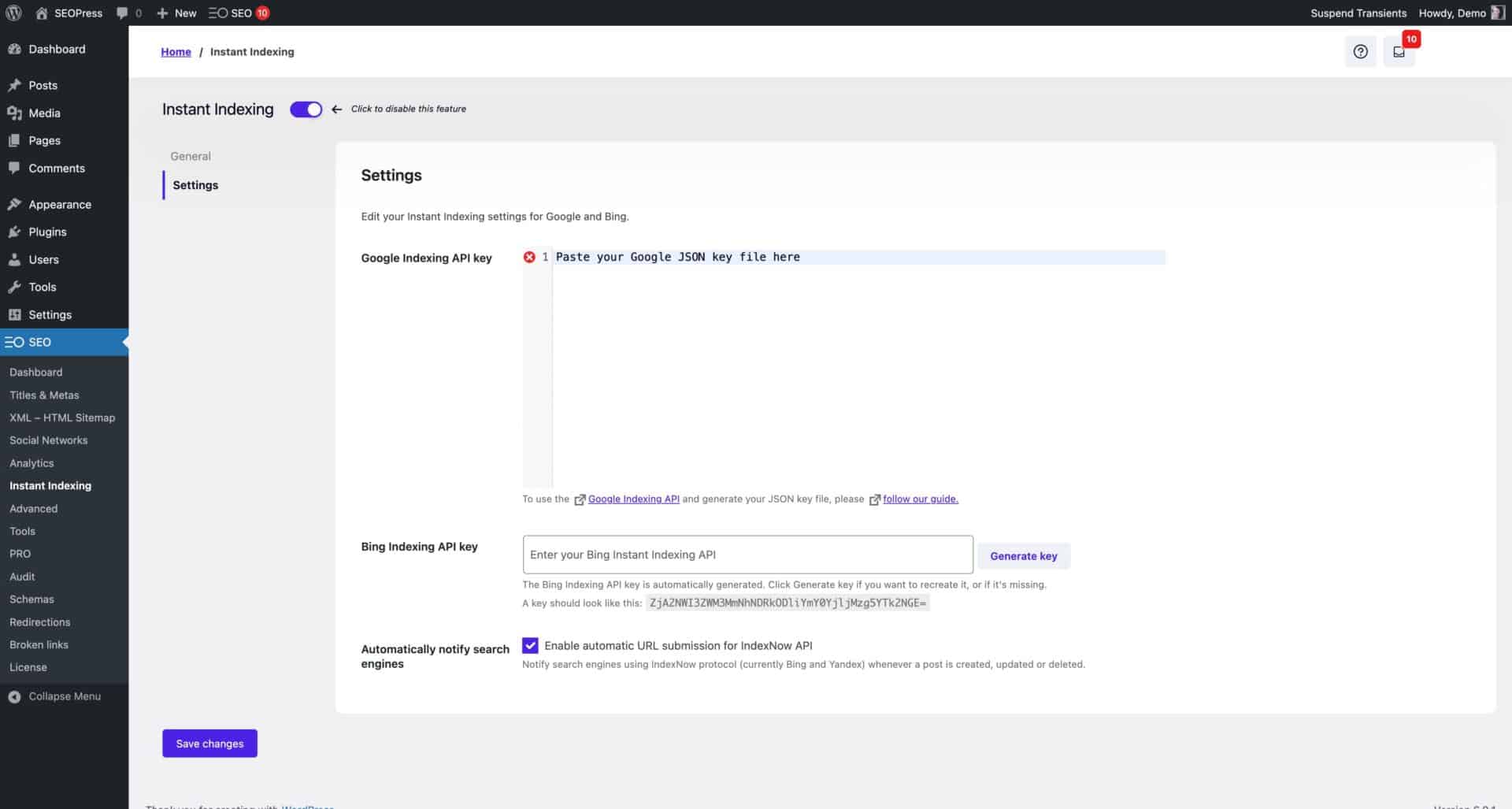Click external link icon before follow our guide
1512x809 pixels.
click(x=874, y=499)
